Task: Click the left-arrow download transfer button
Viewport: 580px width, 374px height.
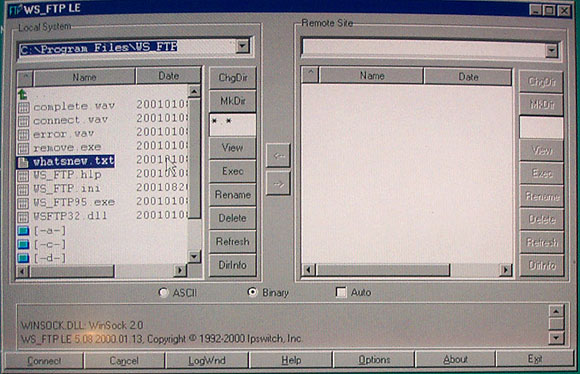Action: [x=278, y=155]
